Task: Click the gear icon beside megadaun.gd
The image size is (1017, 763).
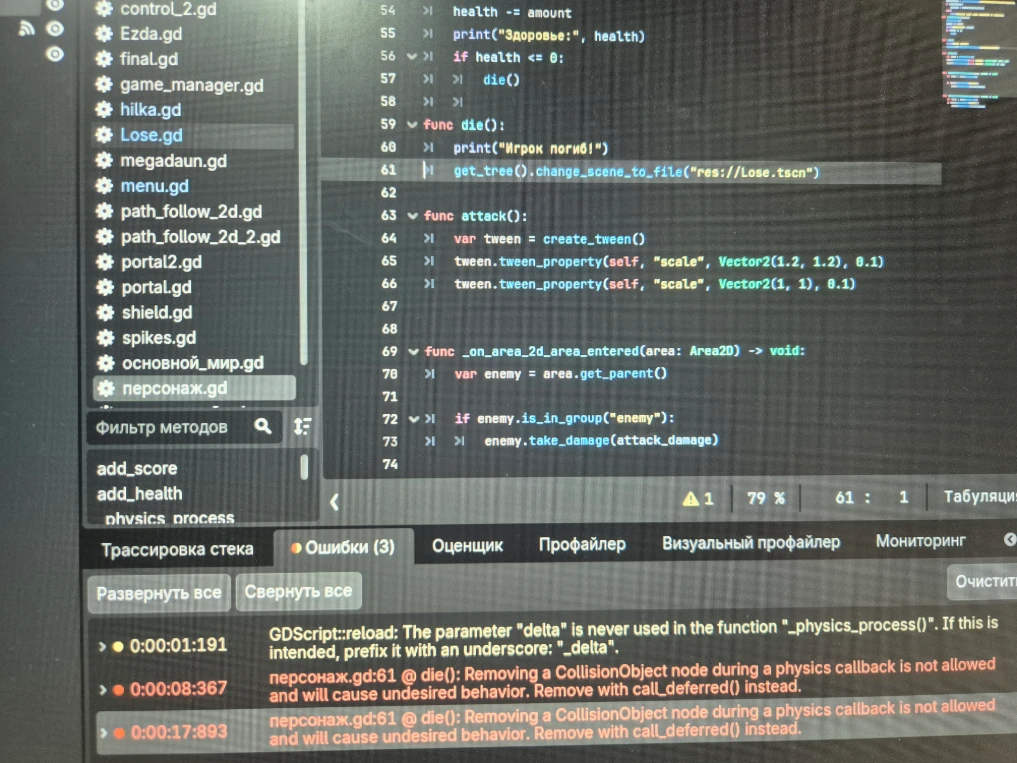Action: click(104, 160)
